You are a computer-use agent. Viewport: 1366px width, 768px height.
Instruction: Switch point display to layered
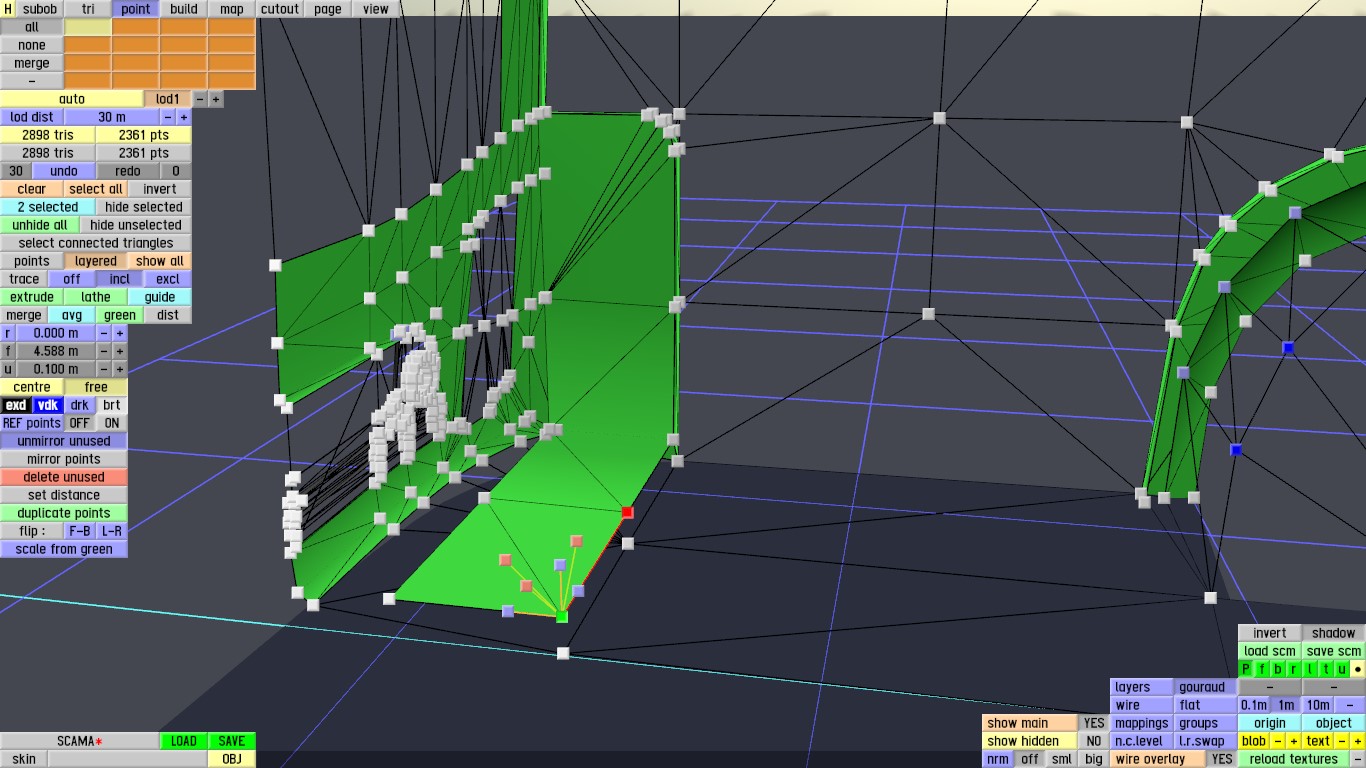96,261
